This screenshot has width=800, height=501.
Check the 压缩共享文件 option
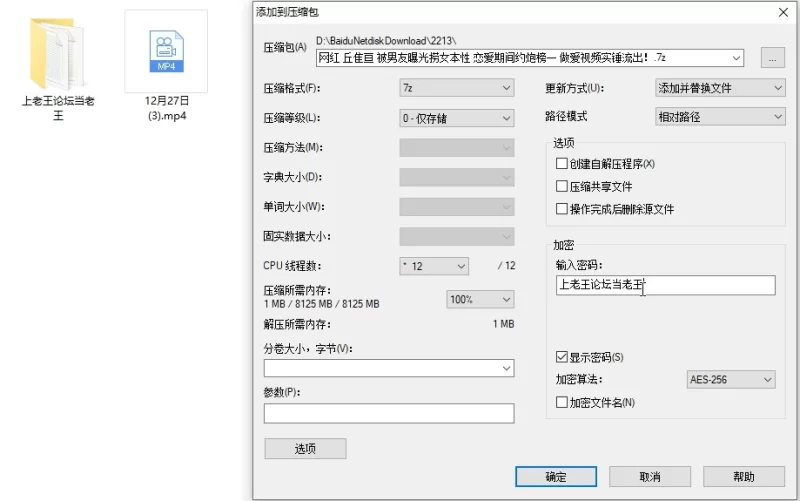click(x=562, y=186)
